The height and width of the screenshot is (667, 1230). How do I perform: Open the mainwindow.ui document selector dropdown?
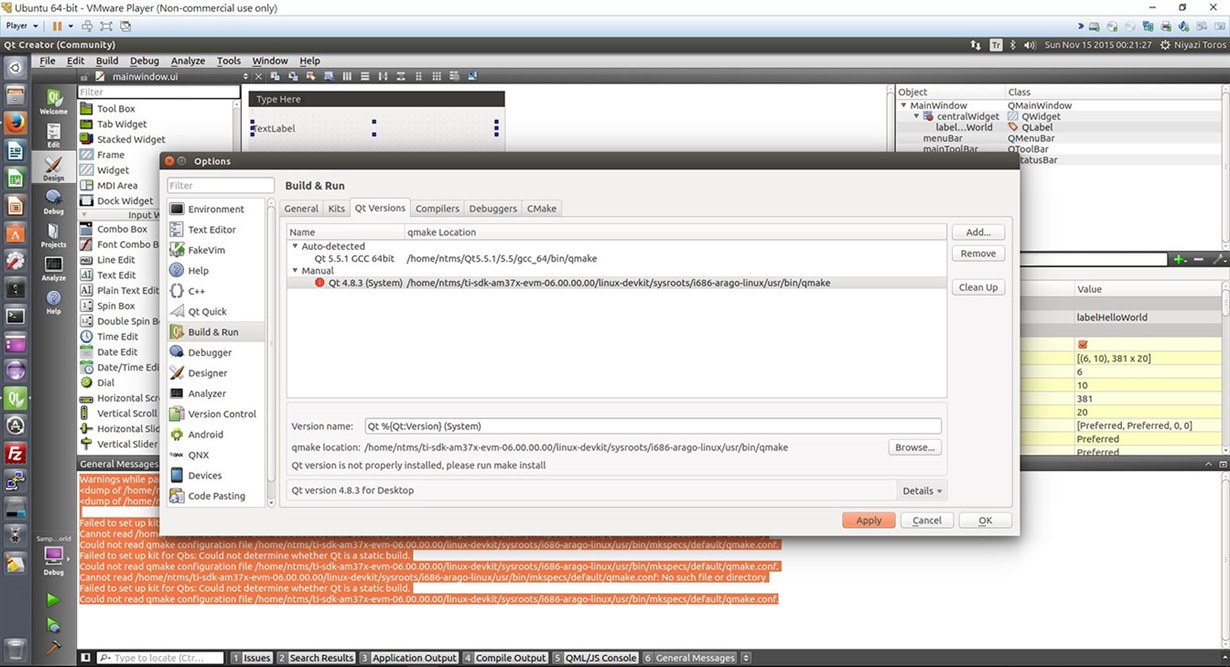tap(247, 76)
